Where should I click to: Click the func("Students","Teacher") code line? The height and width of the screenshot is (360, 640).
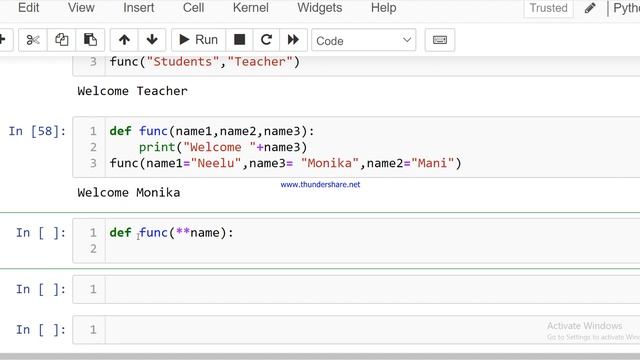click(204, 62)
